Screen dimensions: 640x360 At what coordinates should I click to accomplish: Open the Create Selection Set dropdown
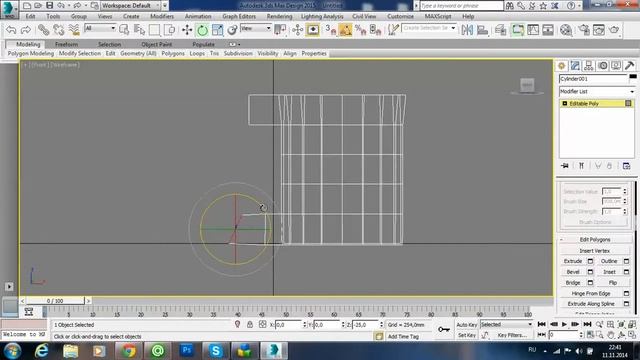click(x=429, y=28)
